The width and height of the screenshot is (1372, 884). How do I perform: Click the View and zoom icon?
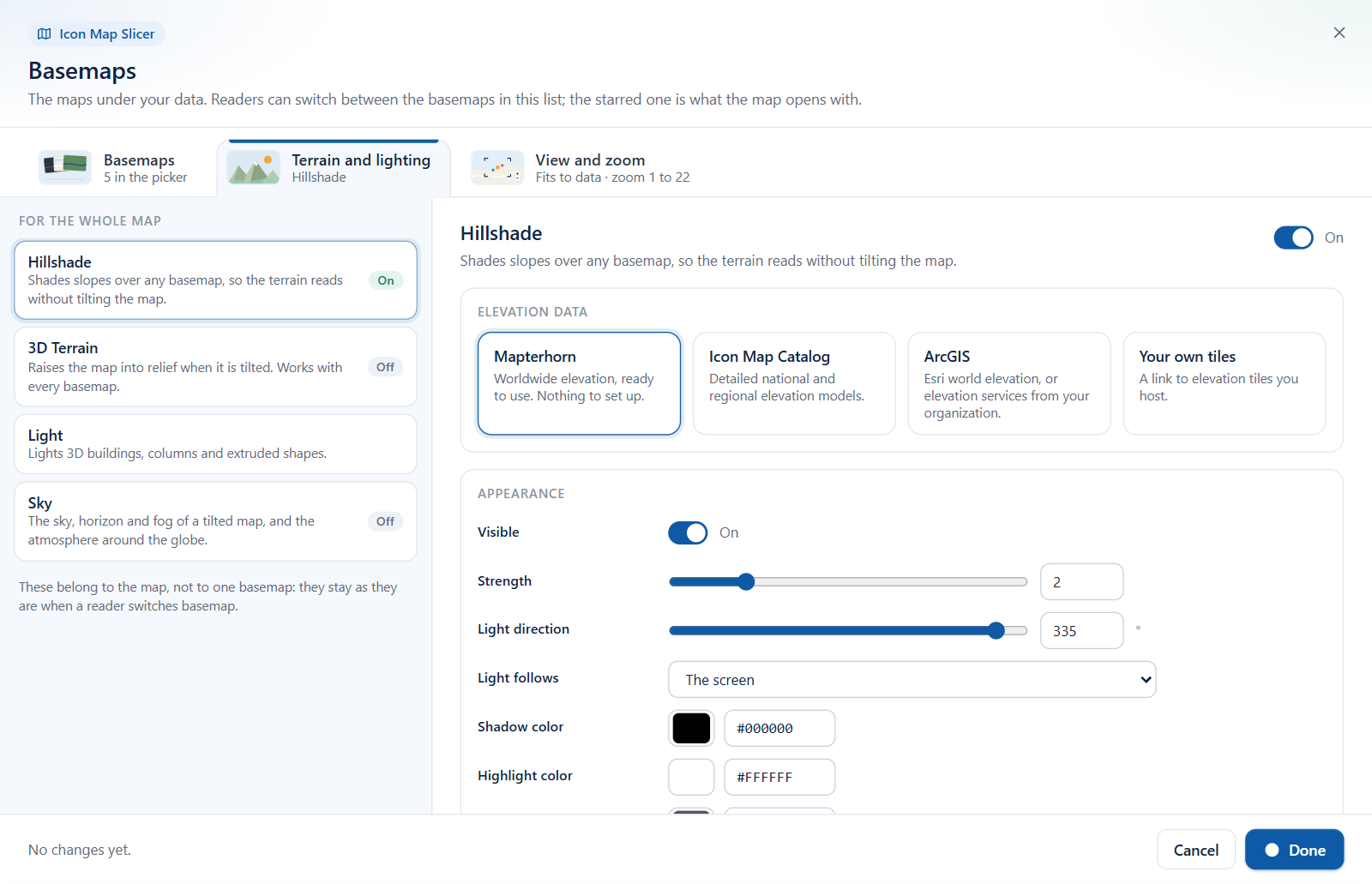[x=497, y=167]
